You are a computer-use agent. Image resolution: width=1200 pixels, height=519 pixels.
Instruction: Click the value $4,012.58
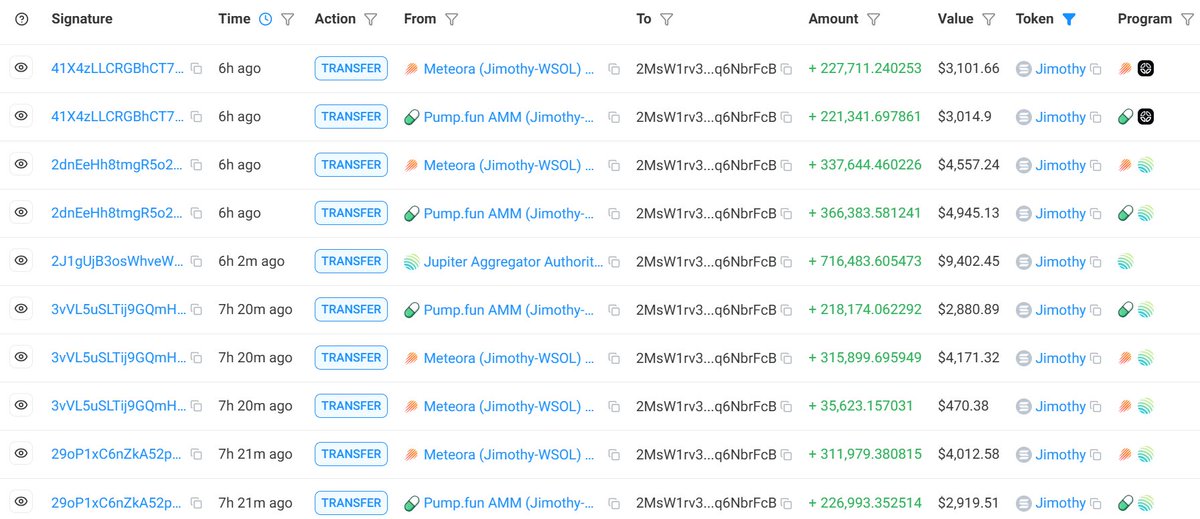(969, 454)
